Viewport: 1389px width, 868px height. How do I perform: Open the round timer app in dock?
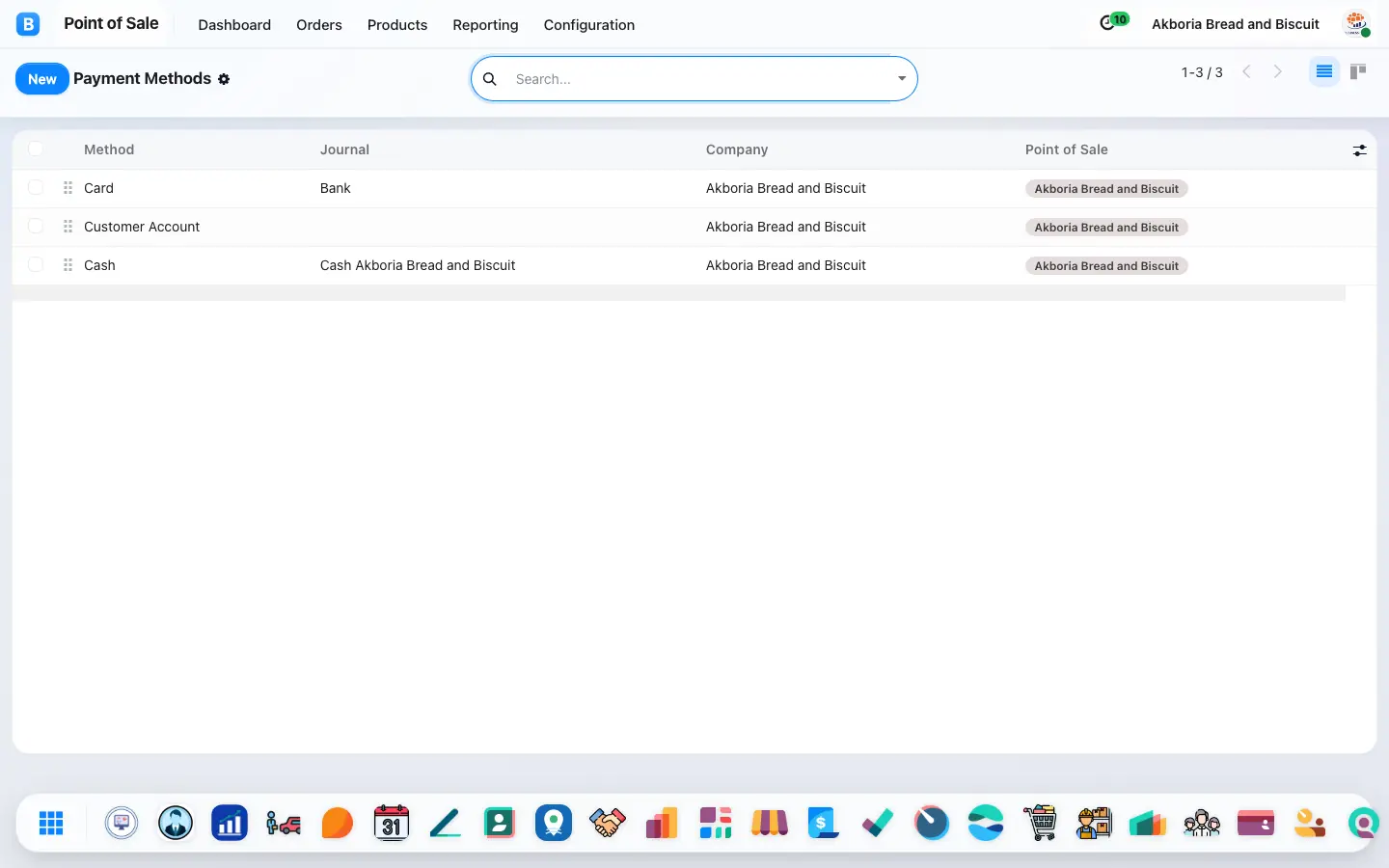tap(932, 823)
